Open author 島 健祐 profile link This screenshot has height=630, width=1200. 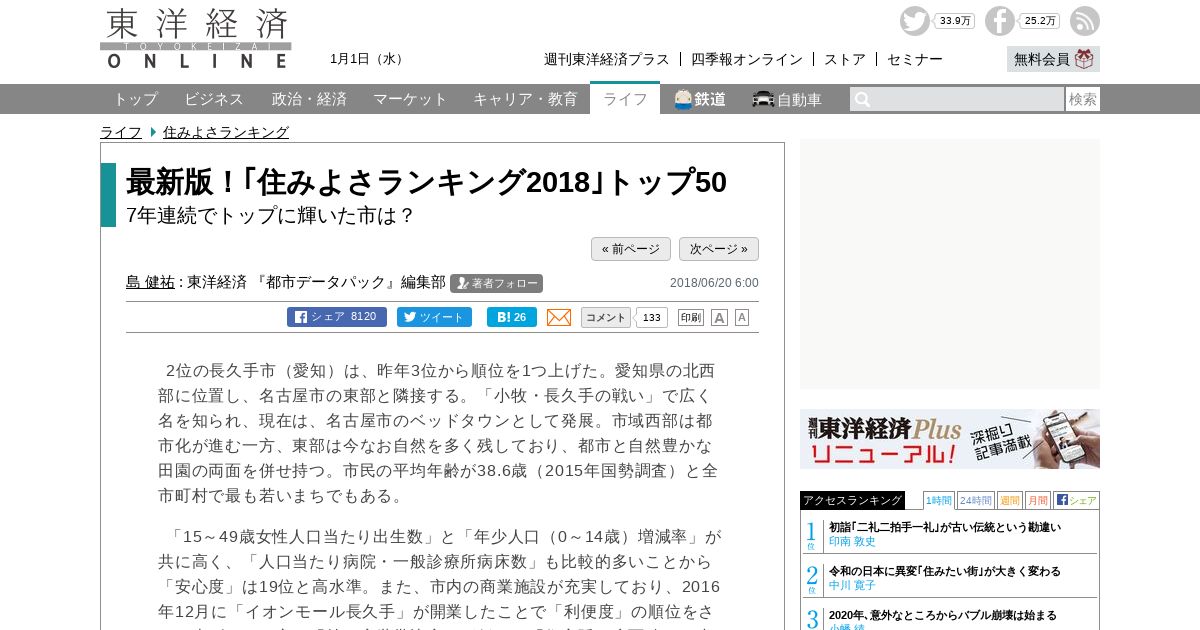(x=150, y=282)
